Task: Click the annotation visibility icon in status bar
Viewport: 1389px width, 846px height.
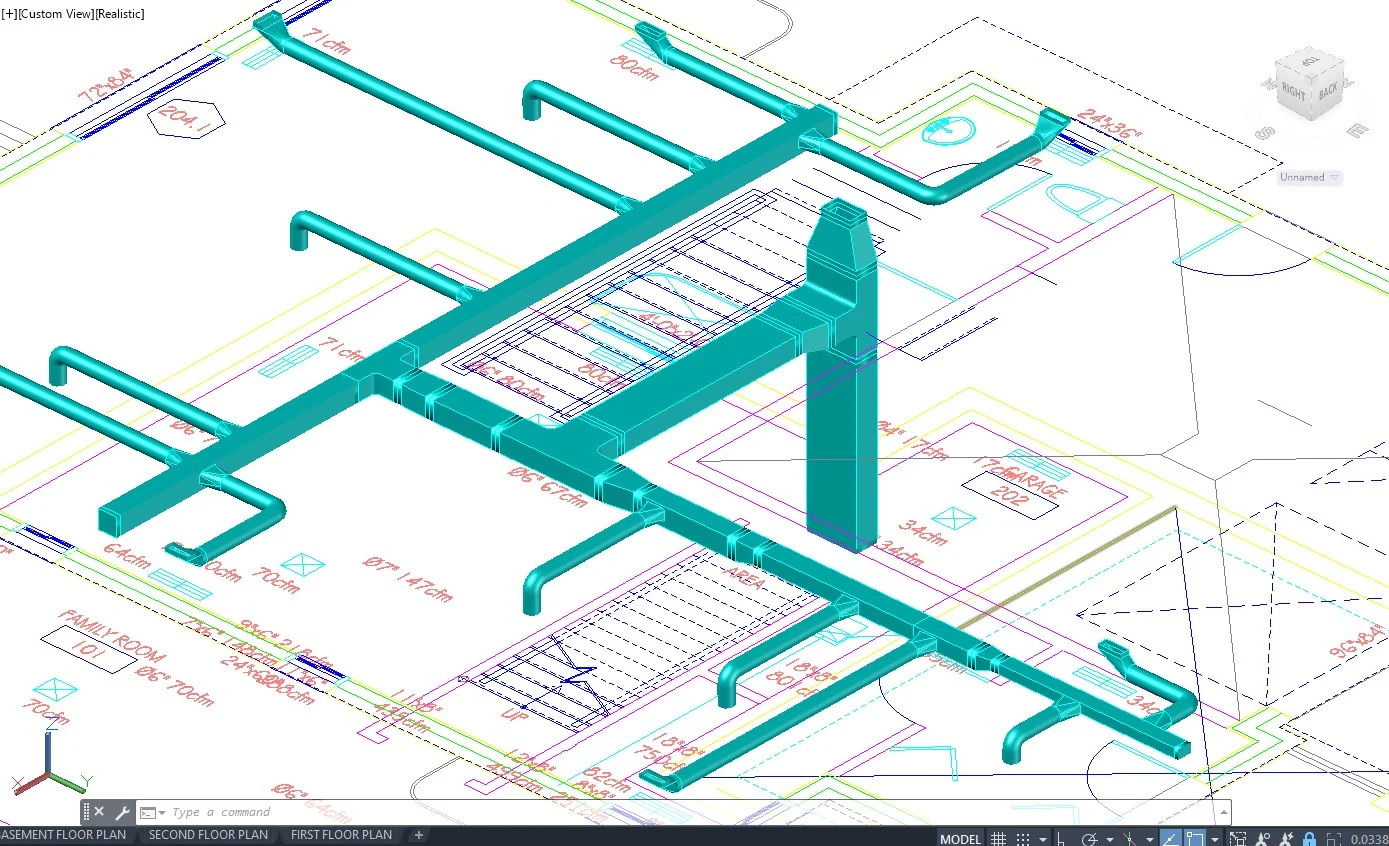Action: 1262,838
